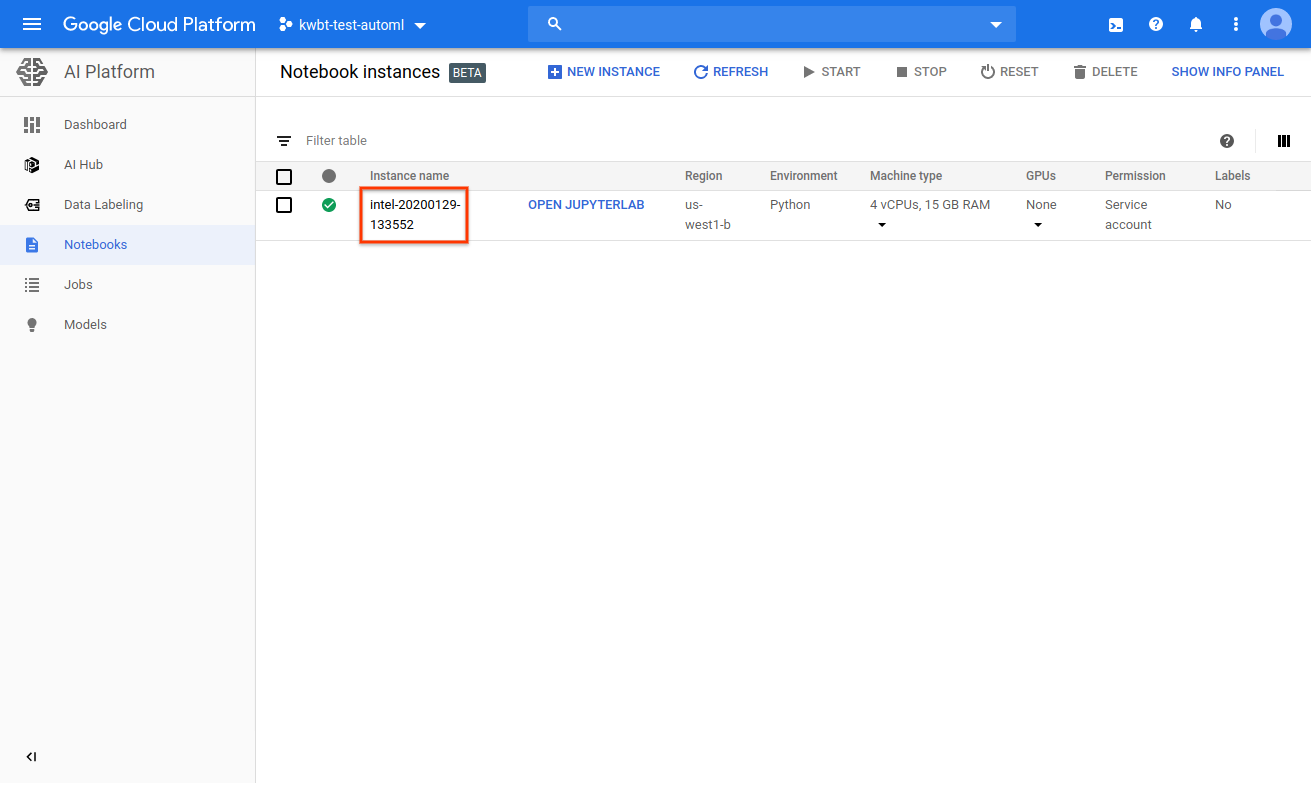Open Models in the sidebar

coord(128,325)
